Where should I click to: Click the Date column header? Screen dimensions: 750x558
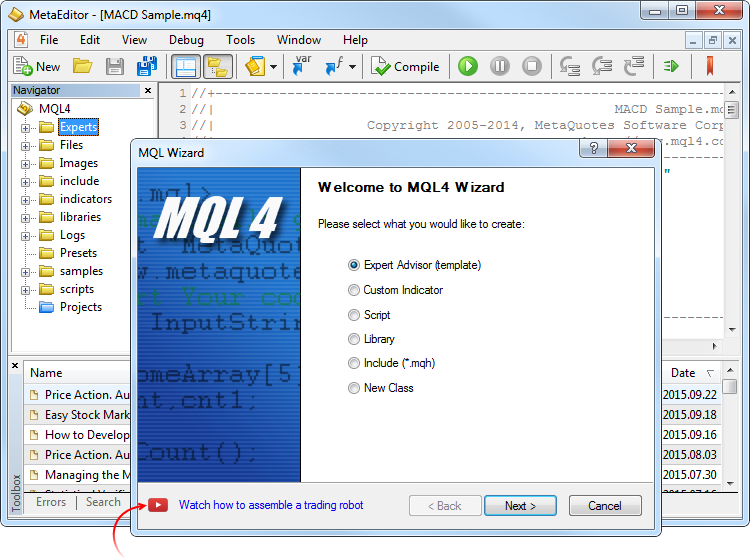coord(683,373)
